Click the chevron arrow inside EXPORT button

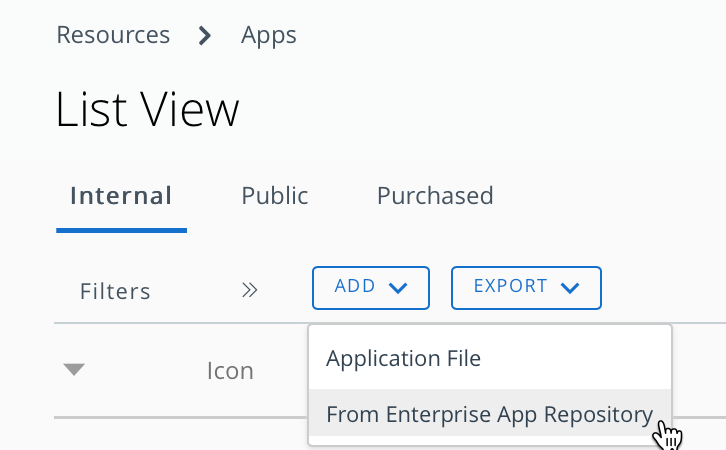(570, 288)
